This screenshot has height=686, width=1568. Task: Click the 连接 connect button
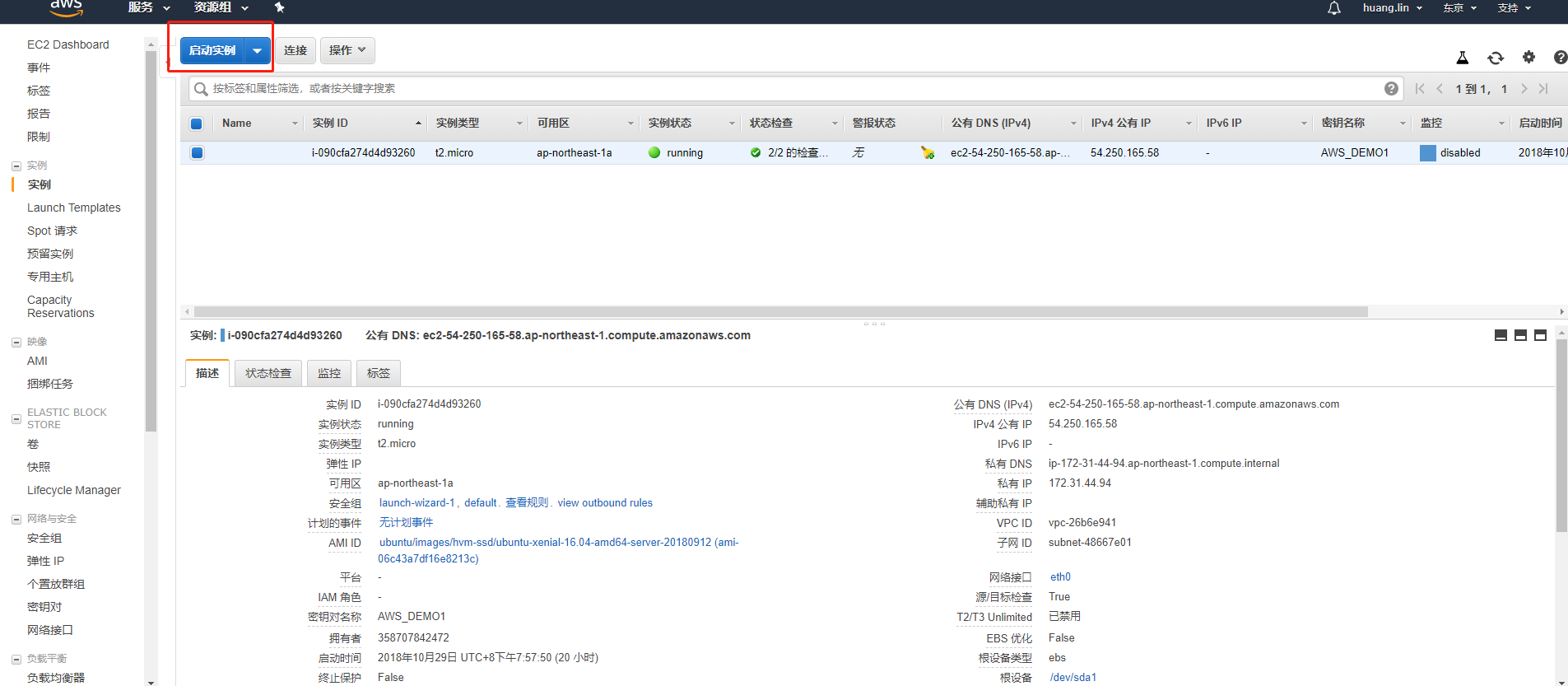pyautogui.click(x=295, y=50)
